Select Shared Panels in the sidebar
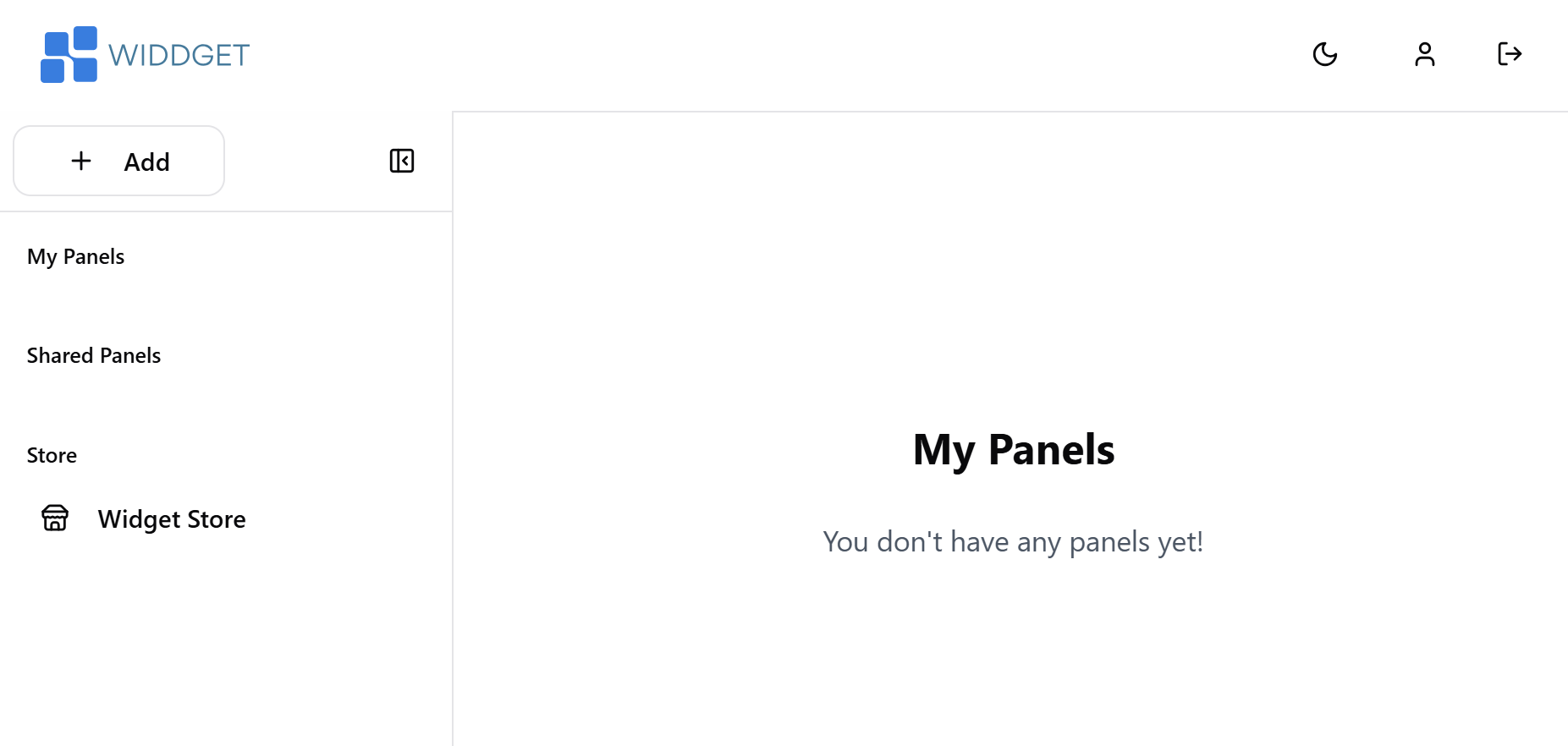 pyautogui.click(x=93, y=355)
